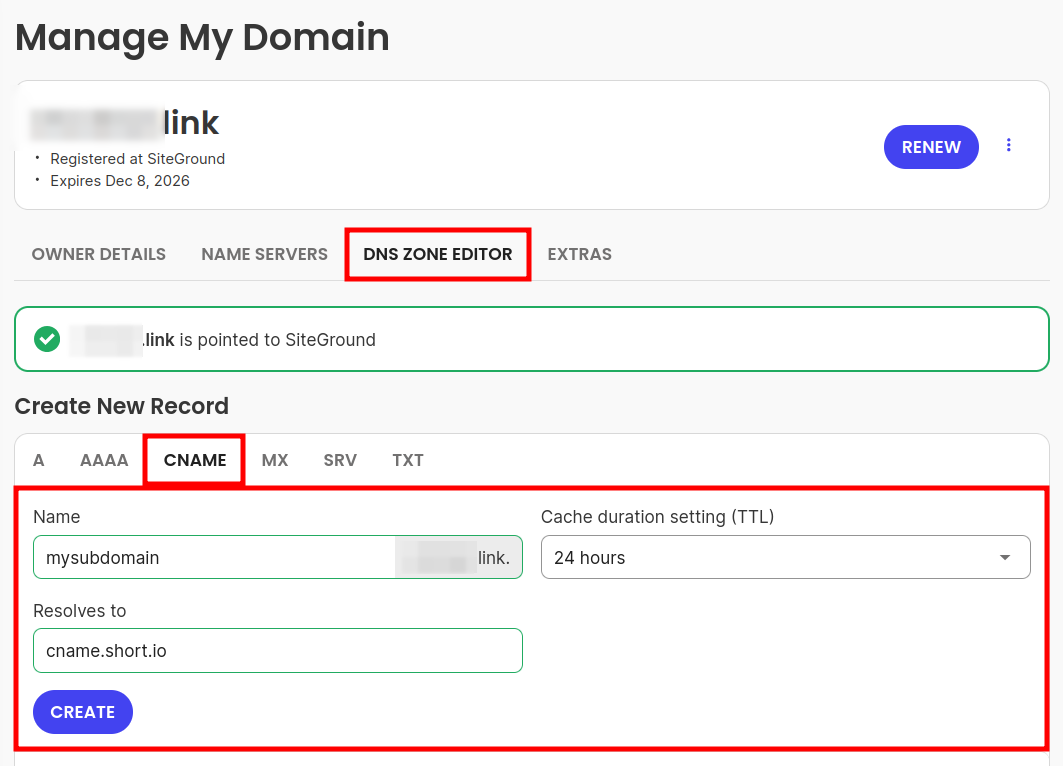Select the TXT record tab
This screenshot has height=766, width=1063.
[408, 460]
